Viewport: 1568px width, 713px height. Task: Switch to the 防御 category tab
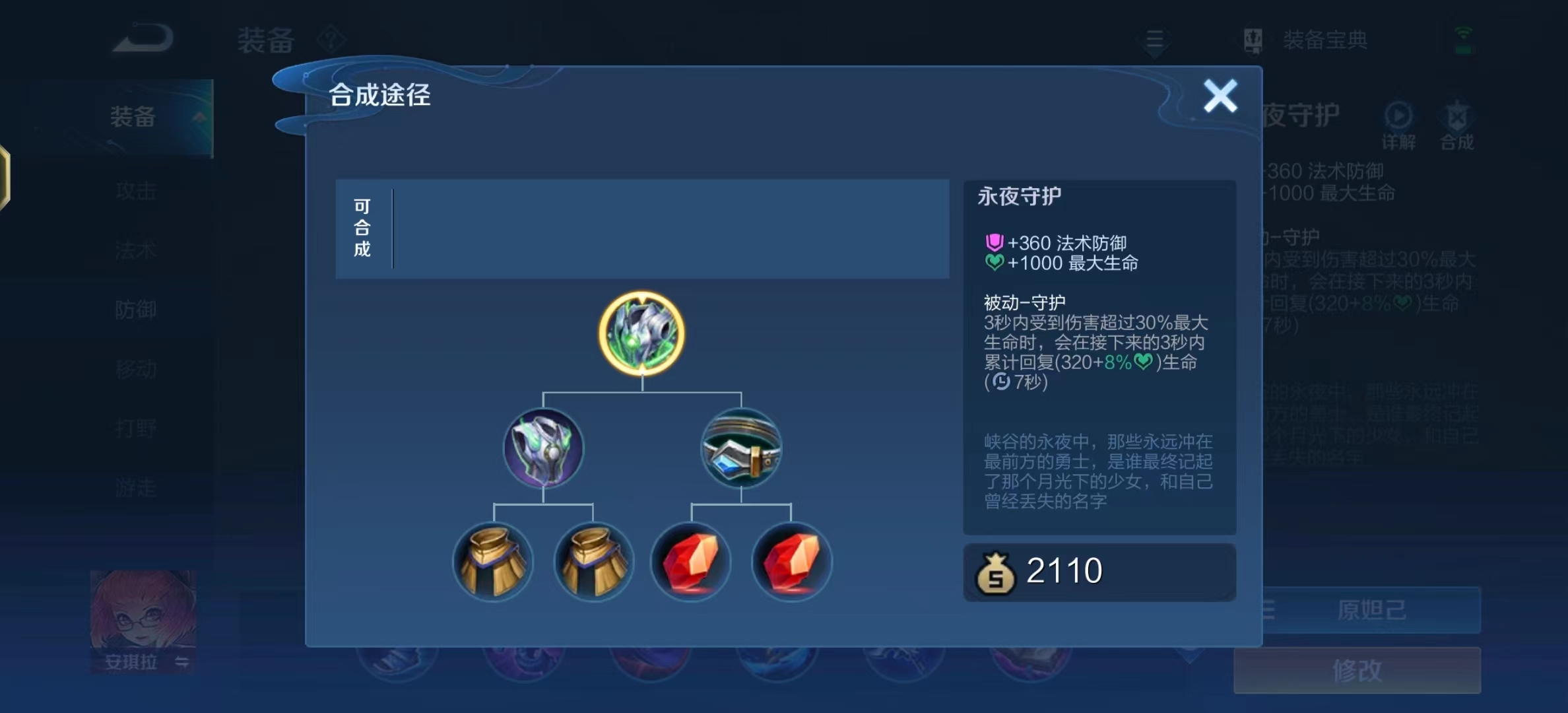(136, 309)
